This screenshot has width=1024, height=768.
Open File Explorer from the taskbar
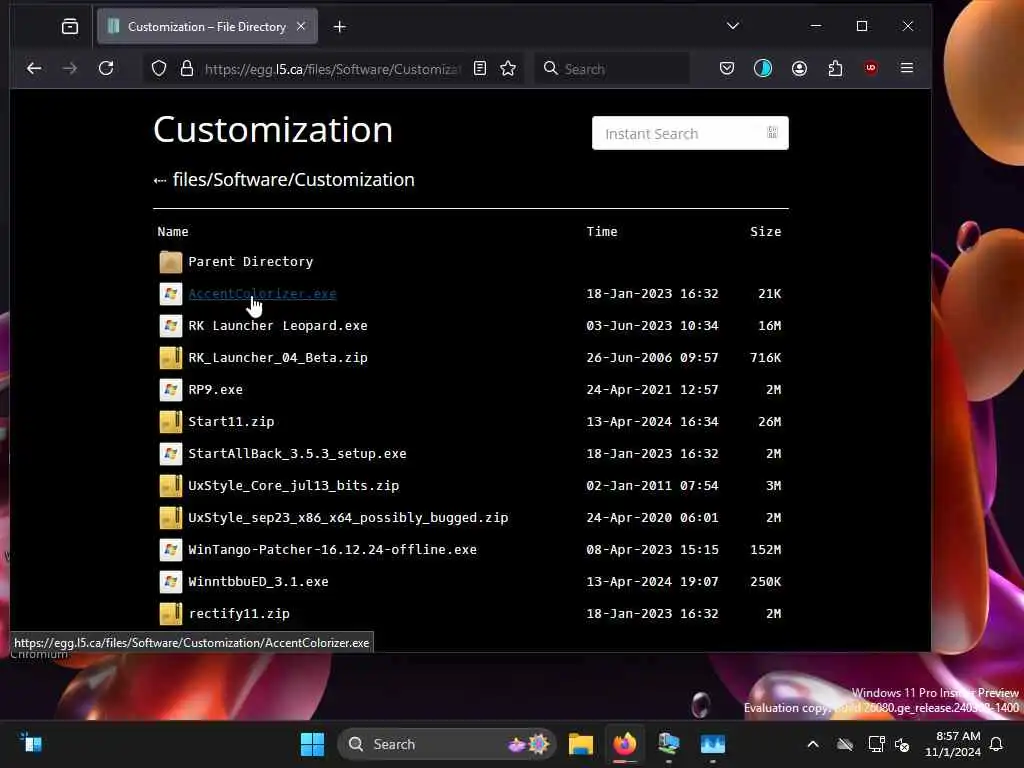point(581,744)
